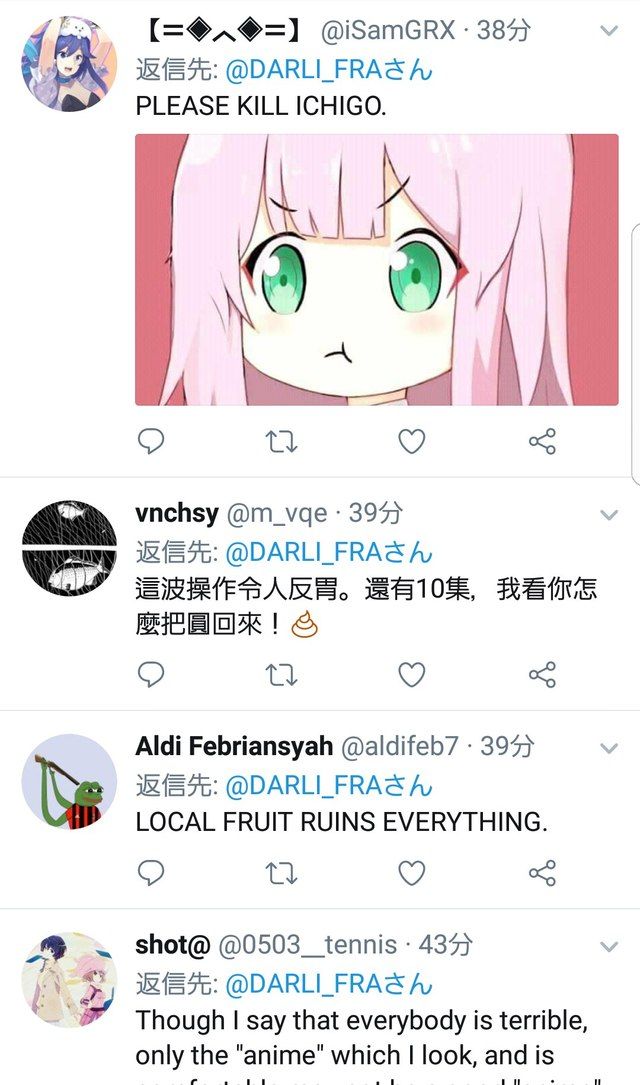640x1085 pixels.
Task: View the pink-haired anime girl image
Action: 376,270
